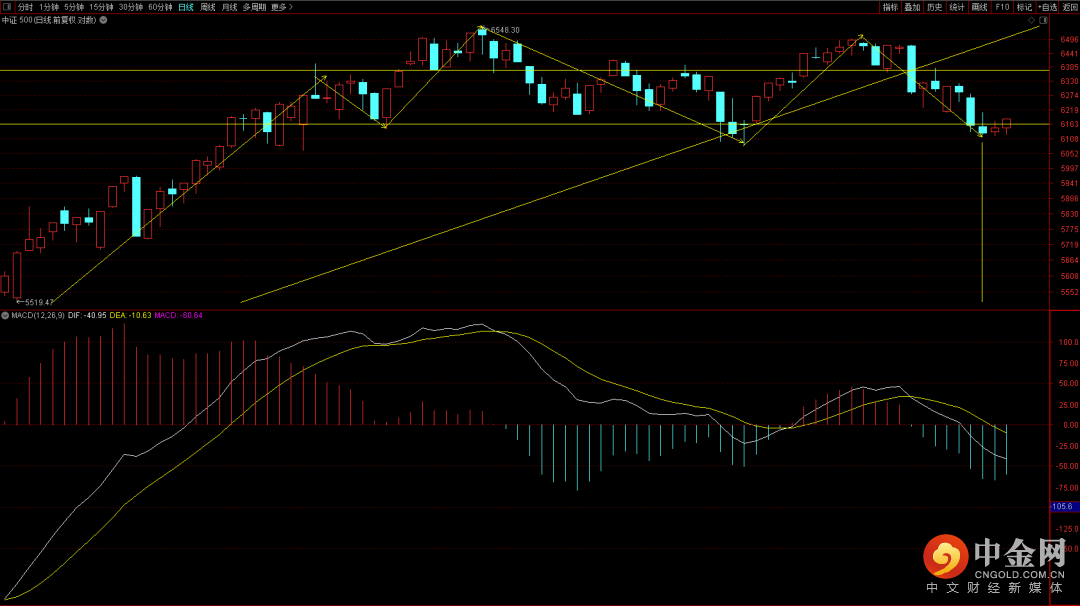Viewport: 1080px width, 606px height.
Task: Select the 15分钟 period tab
Action: coord(101,7)
